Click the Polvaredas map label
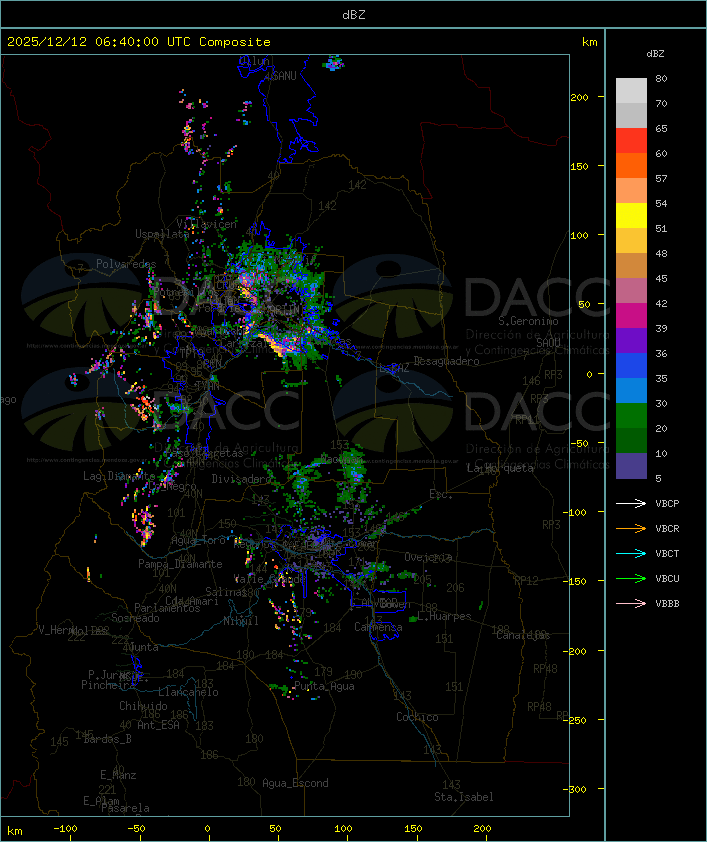 [x=126, y=264]
